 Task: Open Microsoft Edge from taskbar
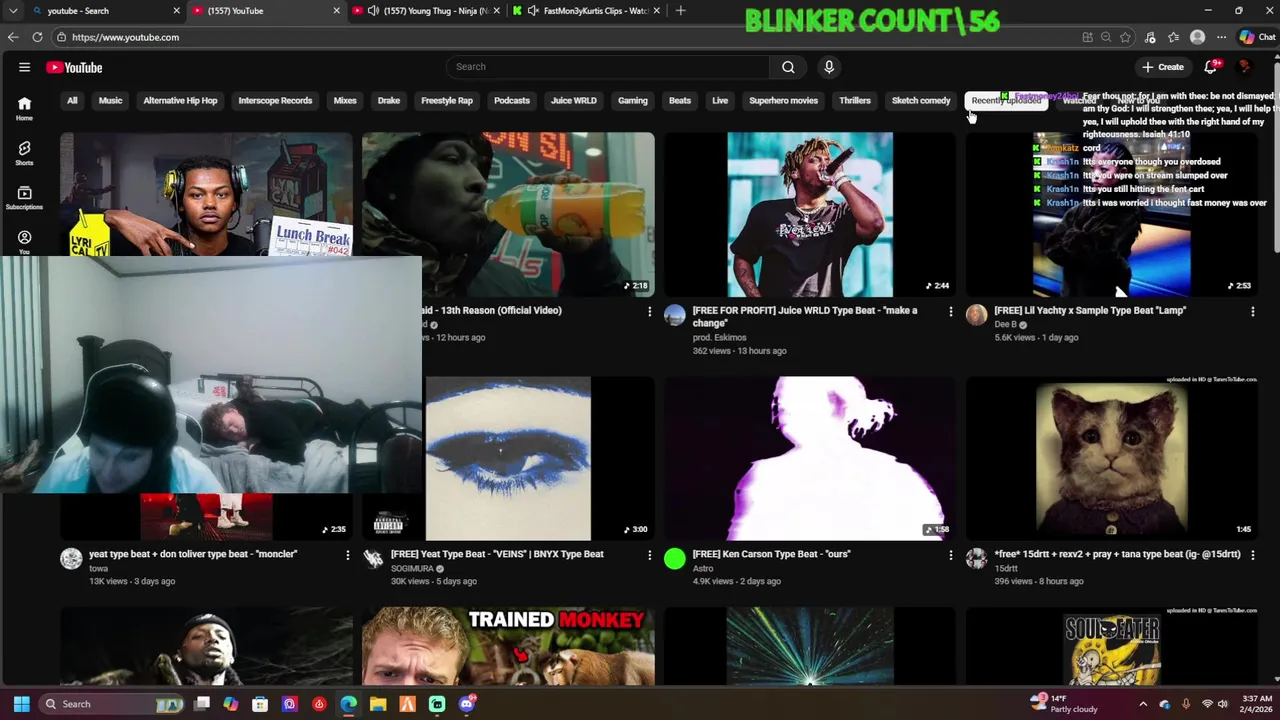pos(348,704)
